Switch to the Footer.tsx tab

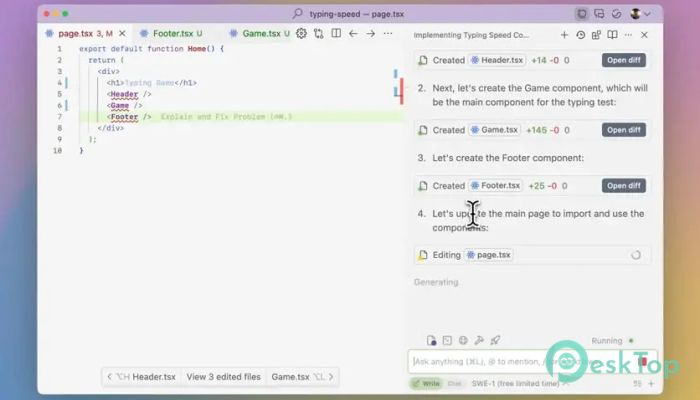(x=171, y=33)
